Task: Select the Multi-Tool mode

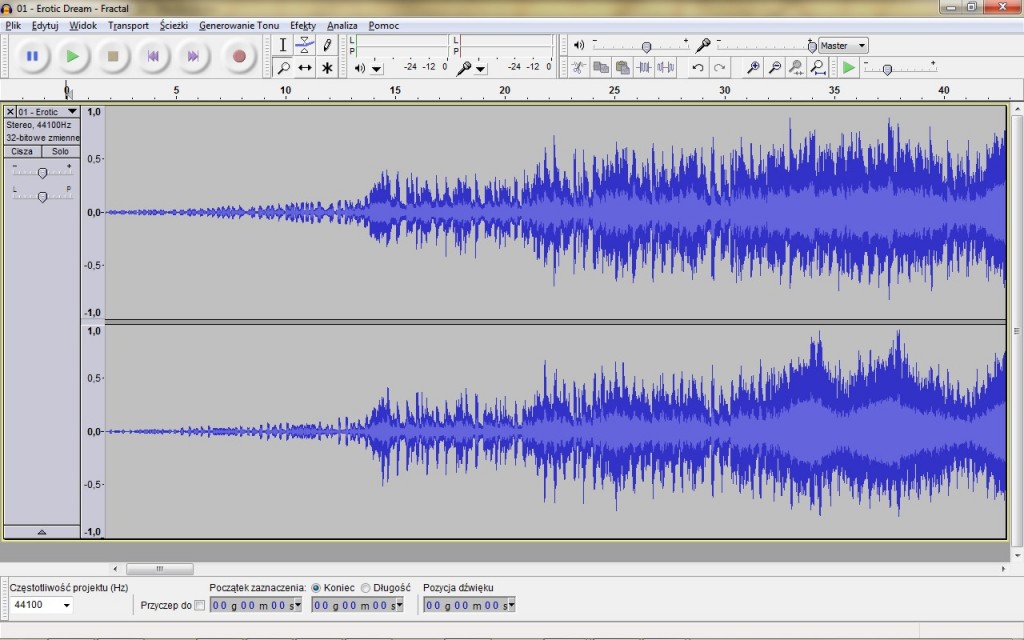Action: [x=327, y=67]
